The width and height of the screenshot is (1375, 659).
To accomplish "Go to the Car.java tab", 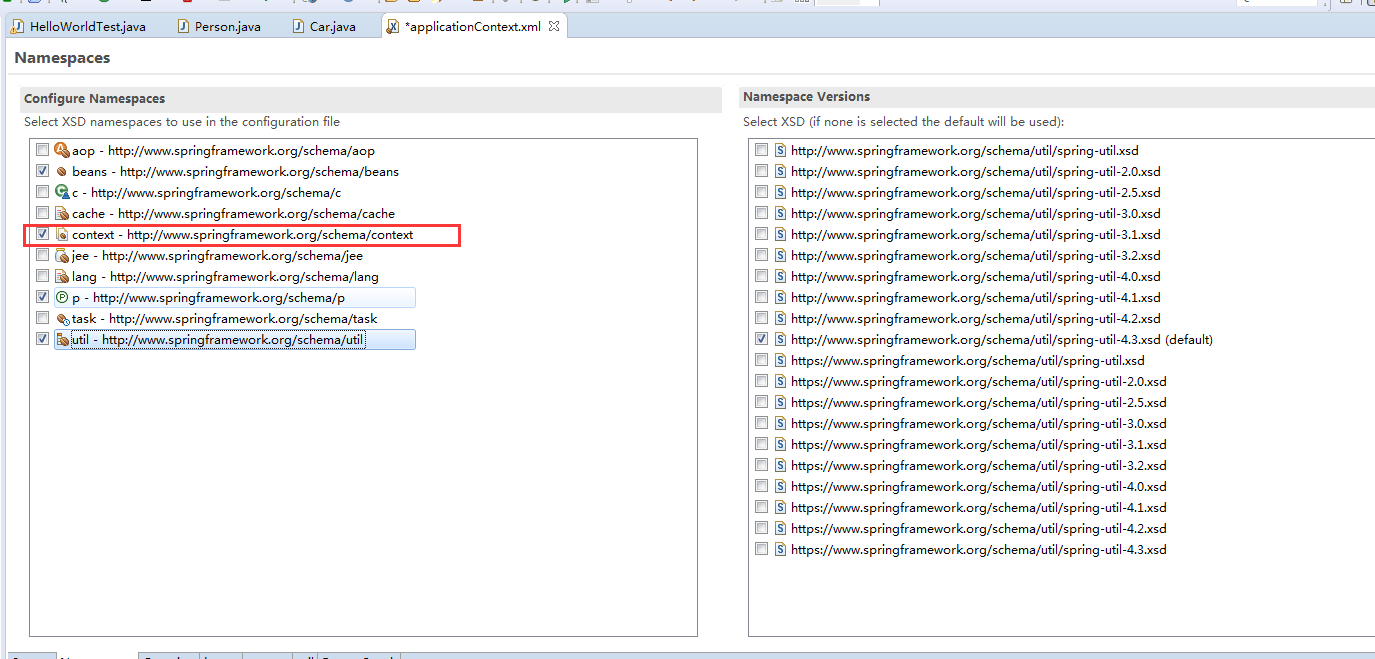I will pos(324,27).
